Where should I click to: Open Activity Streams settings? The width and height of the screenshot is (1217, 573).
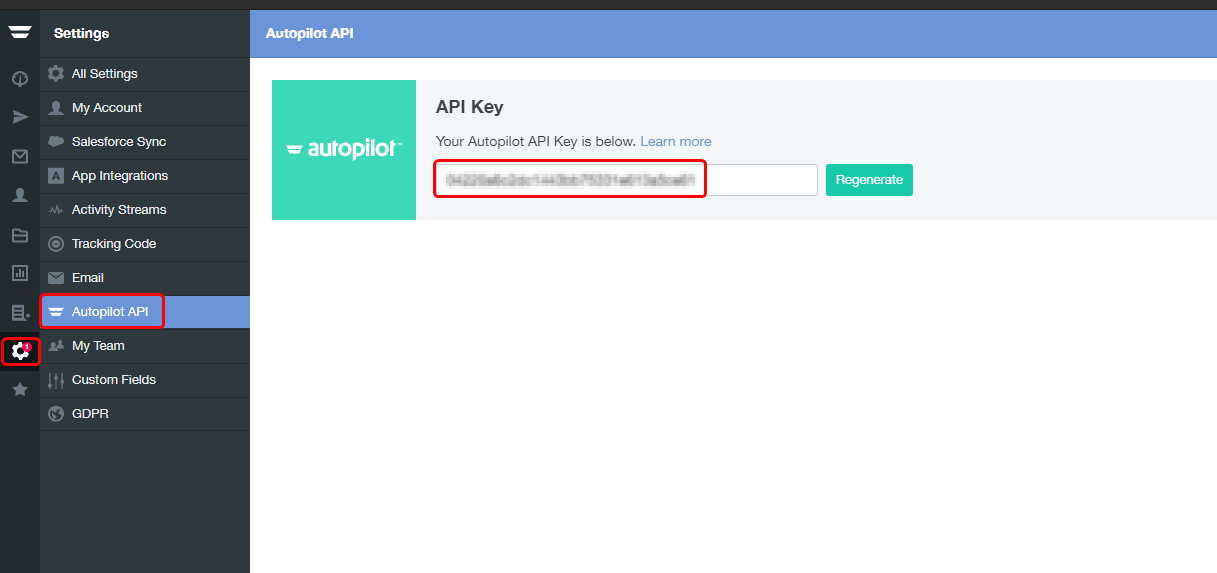tap(145, 210)
